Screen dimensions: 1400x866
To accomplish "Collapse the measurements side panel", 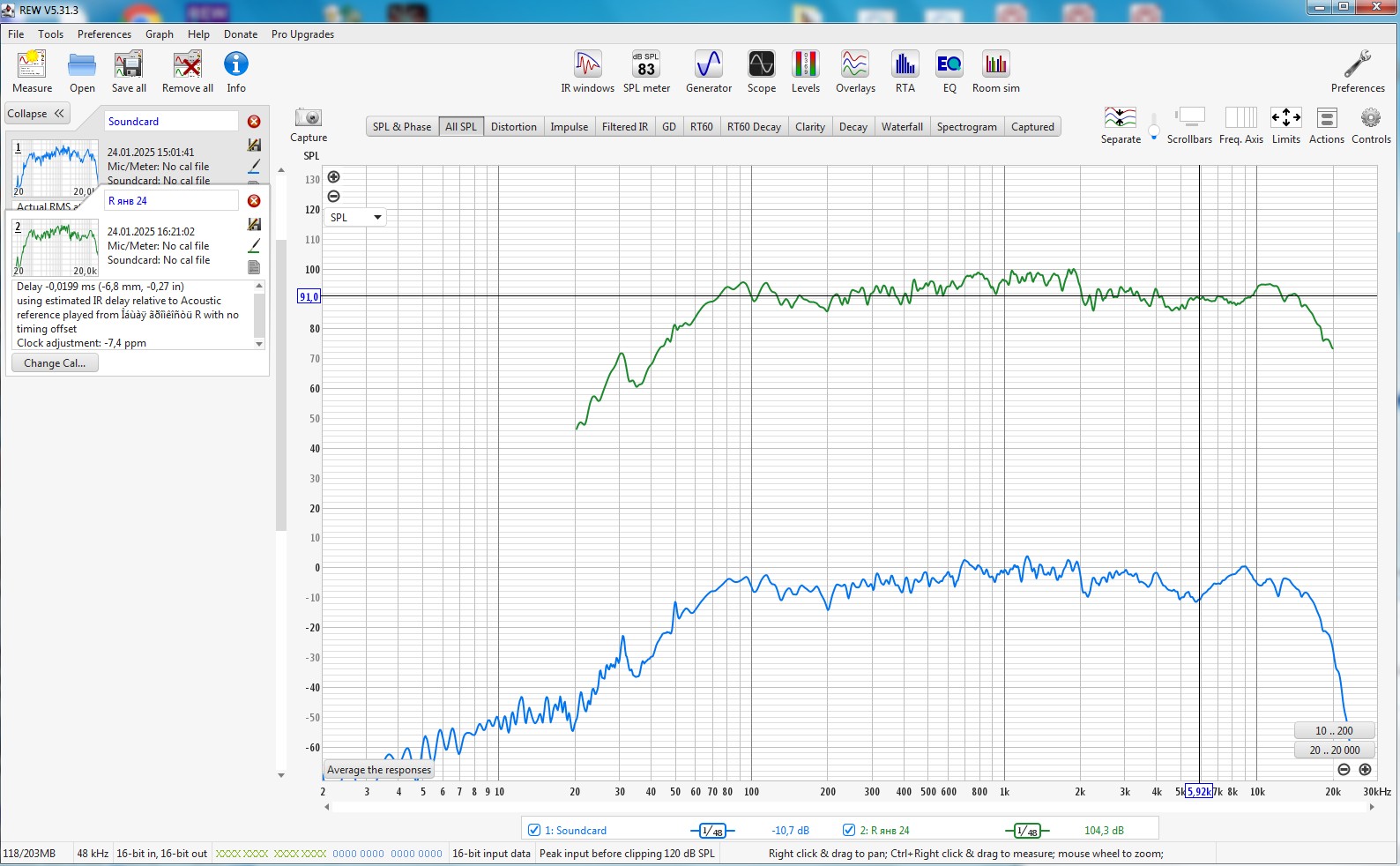I will (x=36, y=114).
